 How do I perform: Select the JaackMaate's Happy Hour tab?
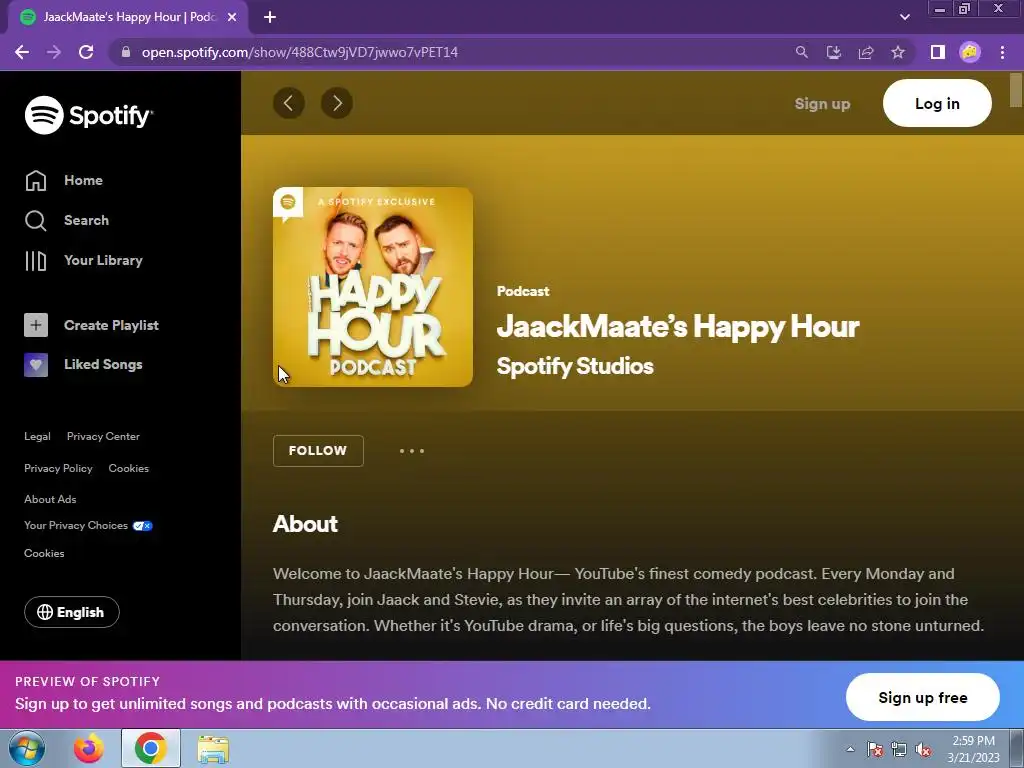pyautogui.click(x=128, y=17)
